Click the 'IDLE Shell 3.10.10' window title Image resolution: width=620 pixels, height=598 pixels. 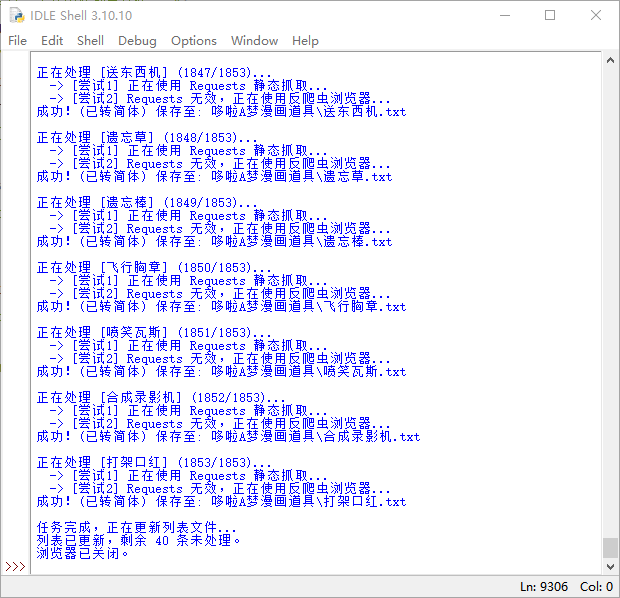81,16
